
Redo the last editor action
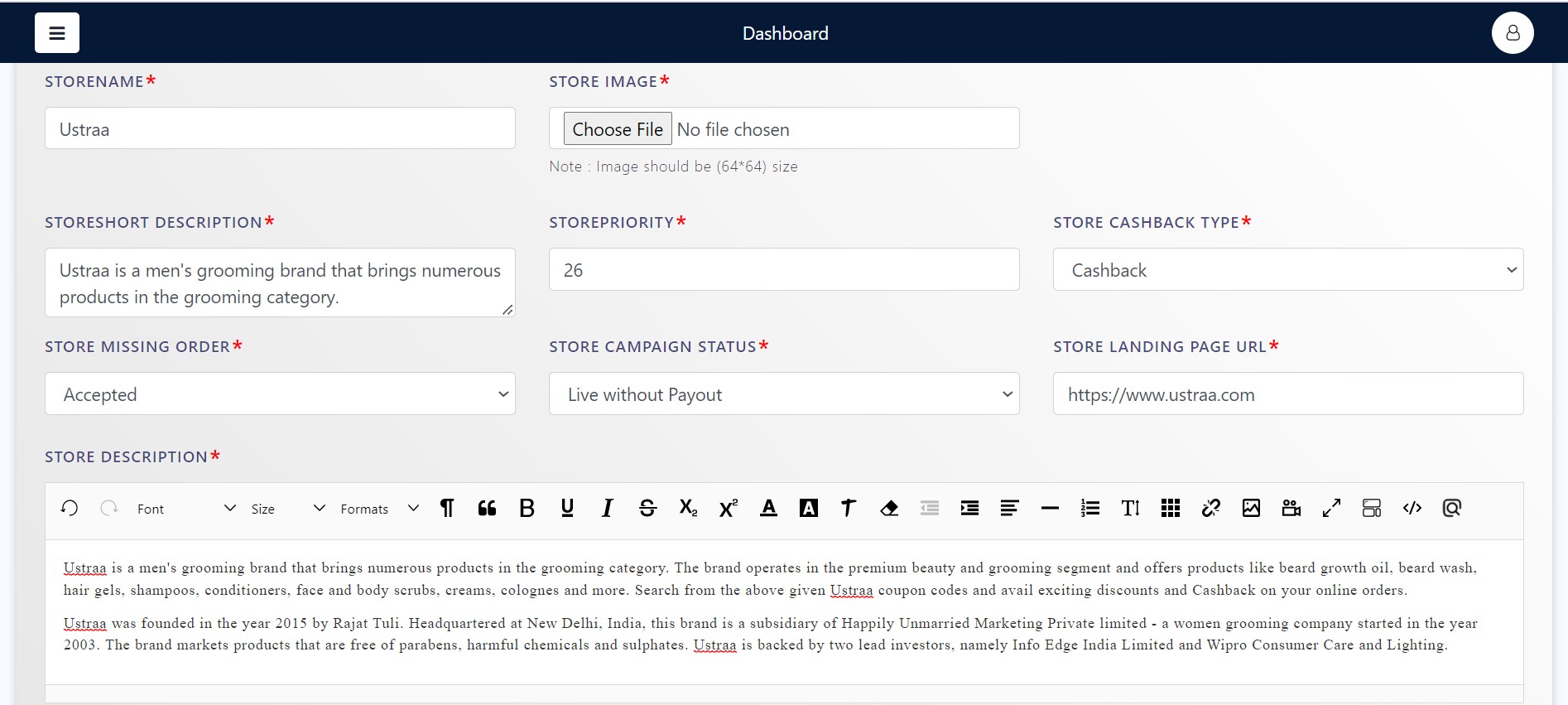coord(109,508)
